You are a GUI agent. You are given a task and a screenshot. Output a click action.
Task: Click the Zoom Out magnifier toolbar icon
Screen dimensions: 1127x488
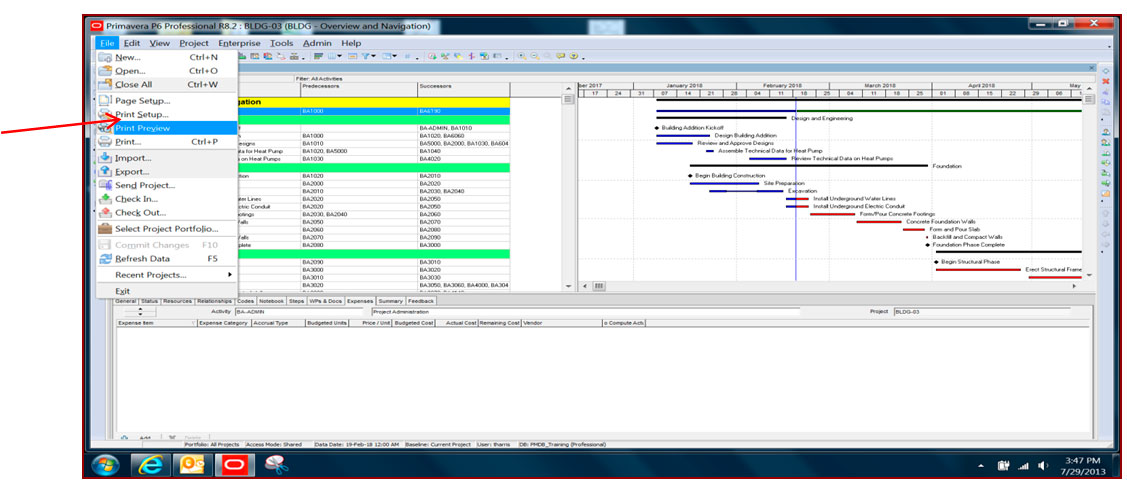(x=535, y=56)
